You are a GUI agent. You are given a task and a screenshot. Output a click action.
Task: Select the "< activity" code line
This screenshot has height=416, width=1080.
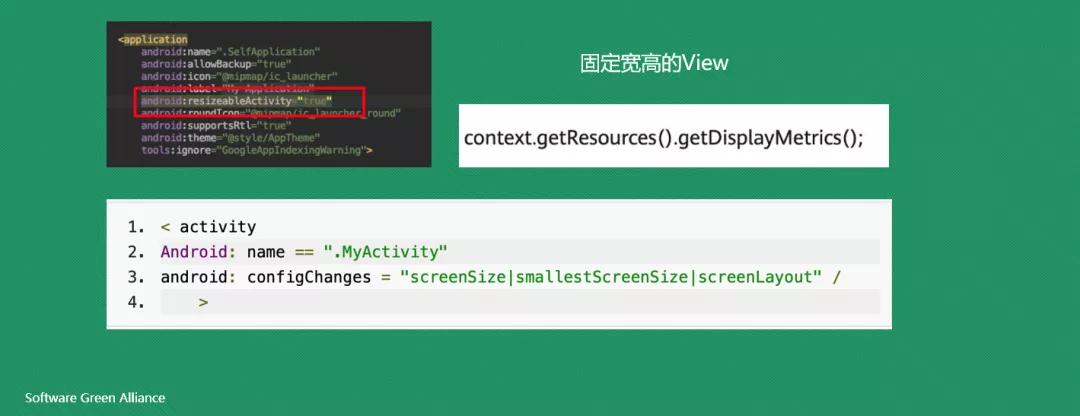208,227
